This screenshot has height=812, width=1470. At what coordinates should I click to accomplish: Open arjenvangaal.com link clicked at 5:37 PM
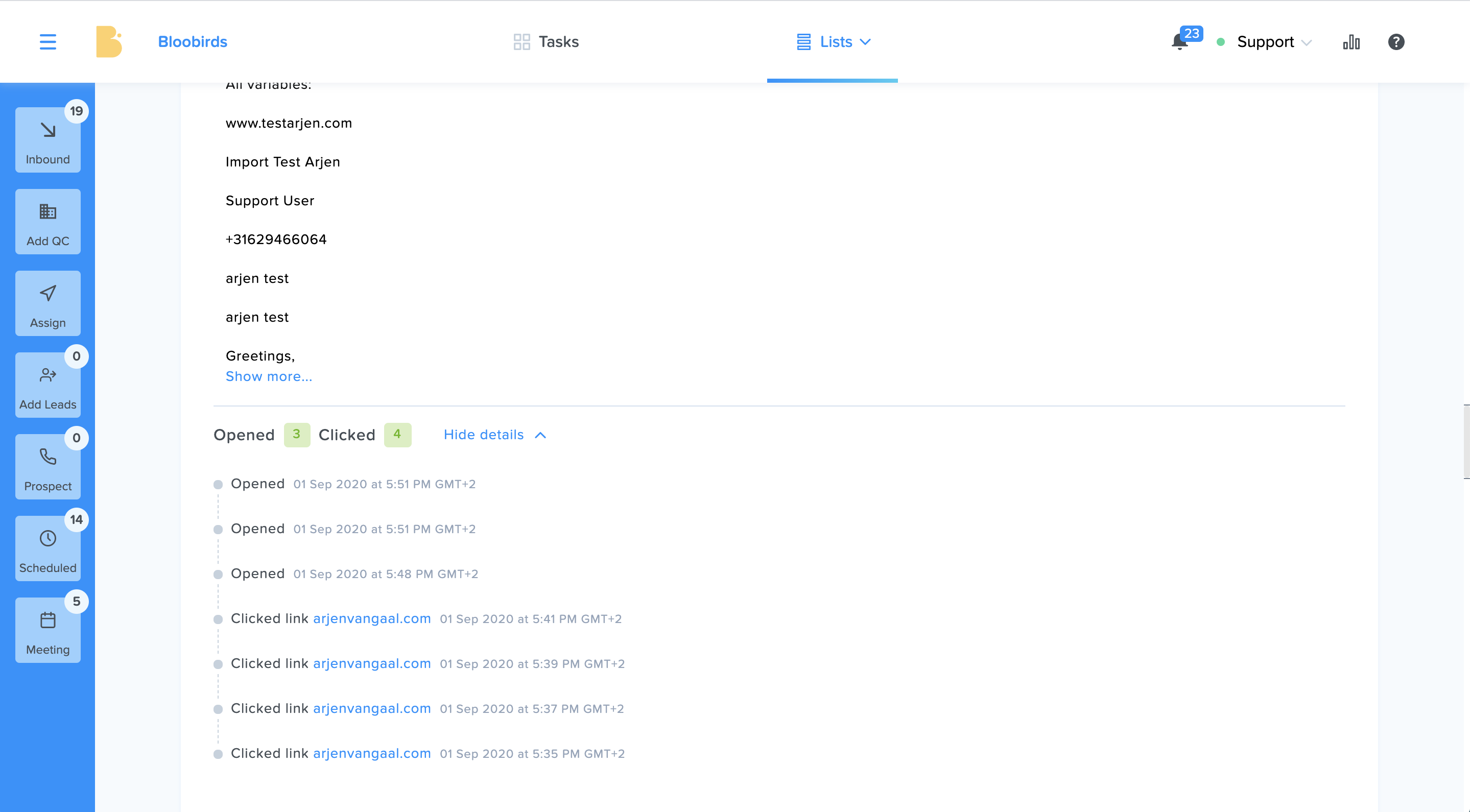click(x=371, y=708)
